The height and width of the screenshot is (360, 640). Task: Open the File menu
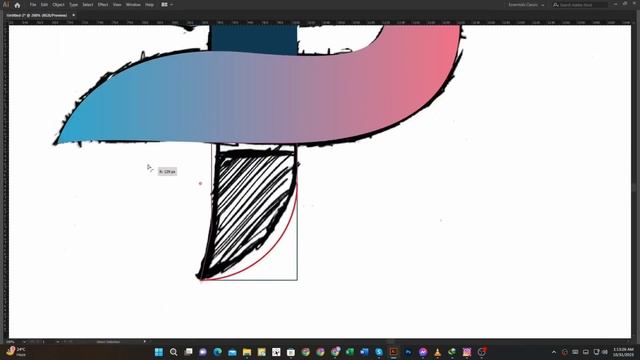(x=33, y=5)
